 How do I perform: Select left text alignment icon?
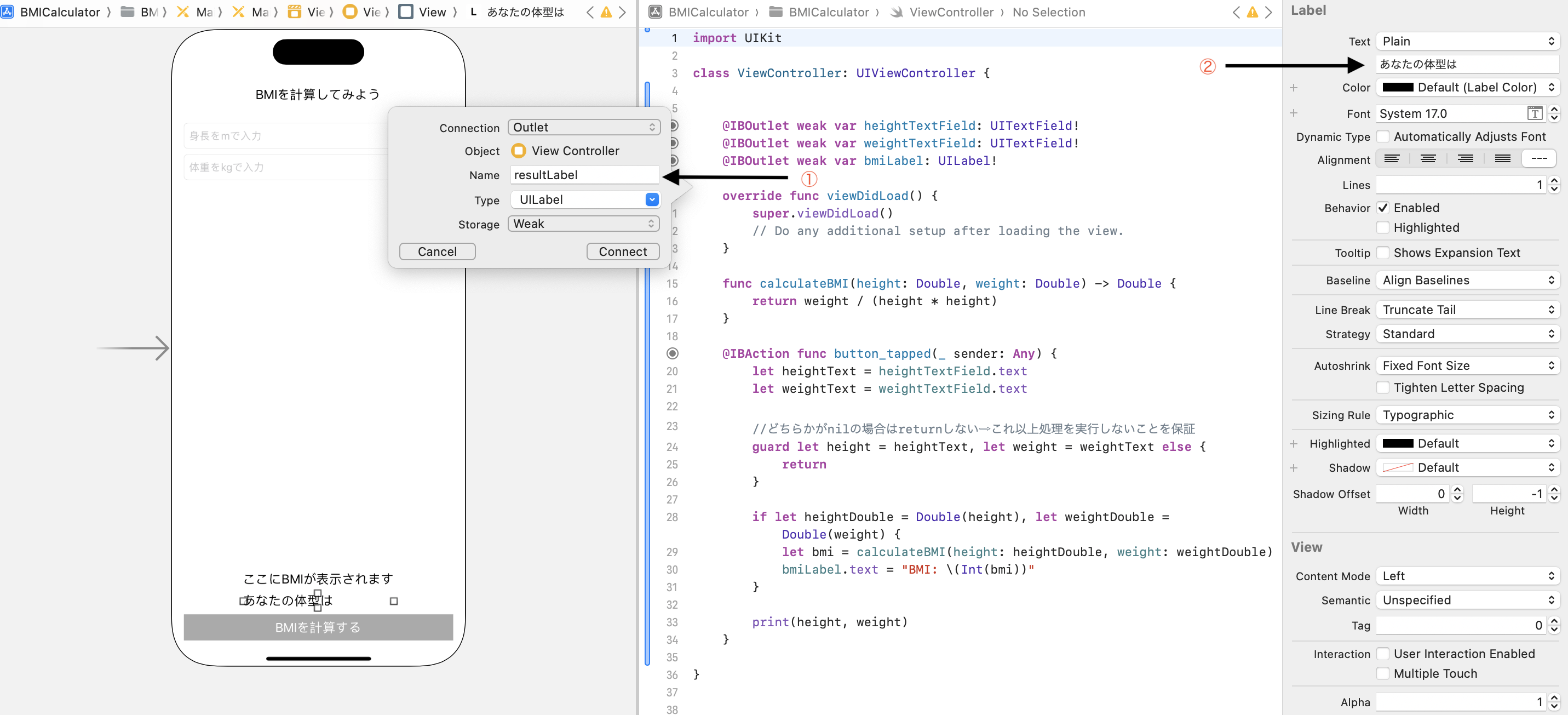point(1392,159)
